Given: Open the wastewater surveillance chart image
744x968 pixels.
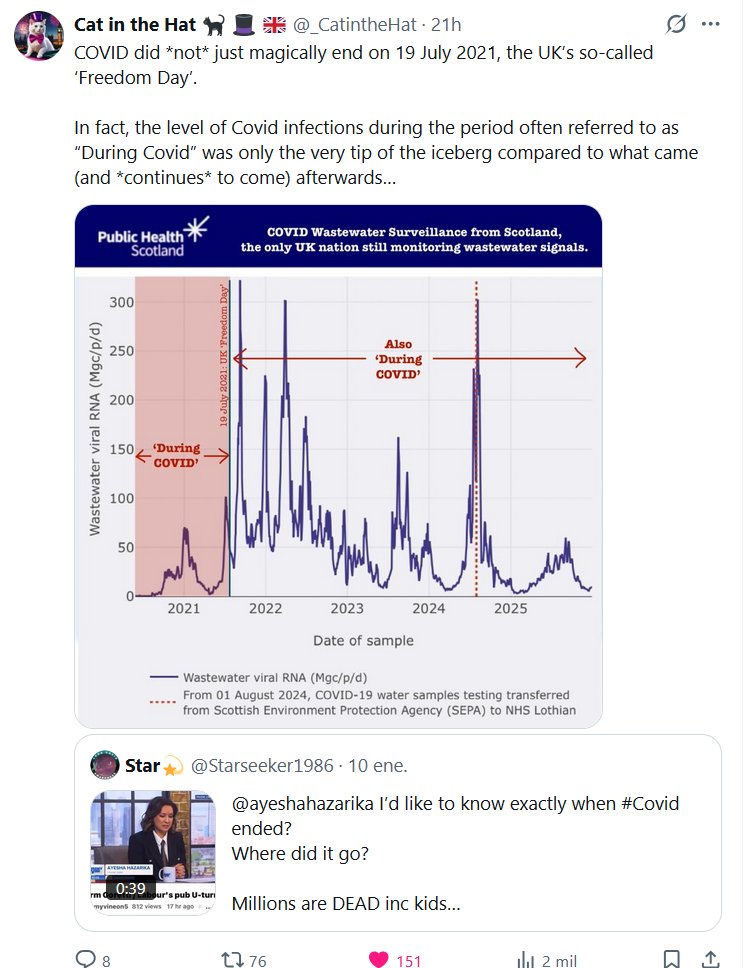Looking at the screenshot, I should 338,465.
